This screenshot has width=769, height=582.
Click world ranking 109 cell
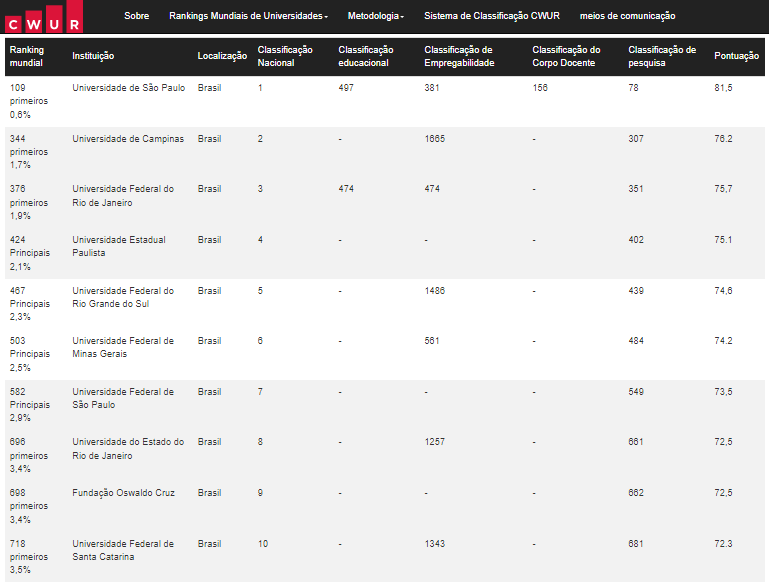(29, 101)
